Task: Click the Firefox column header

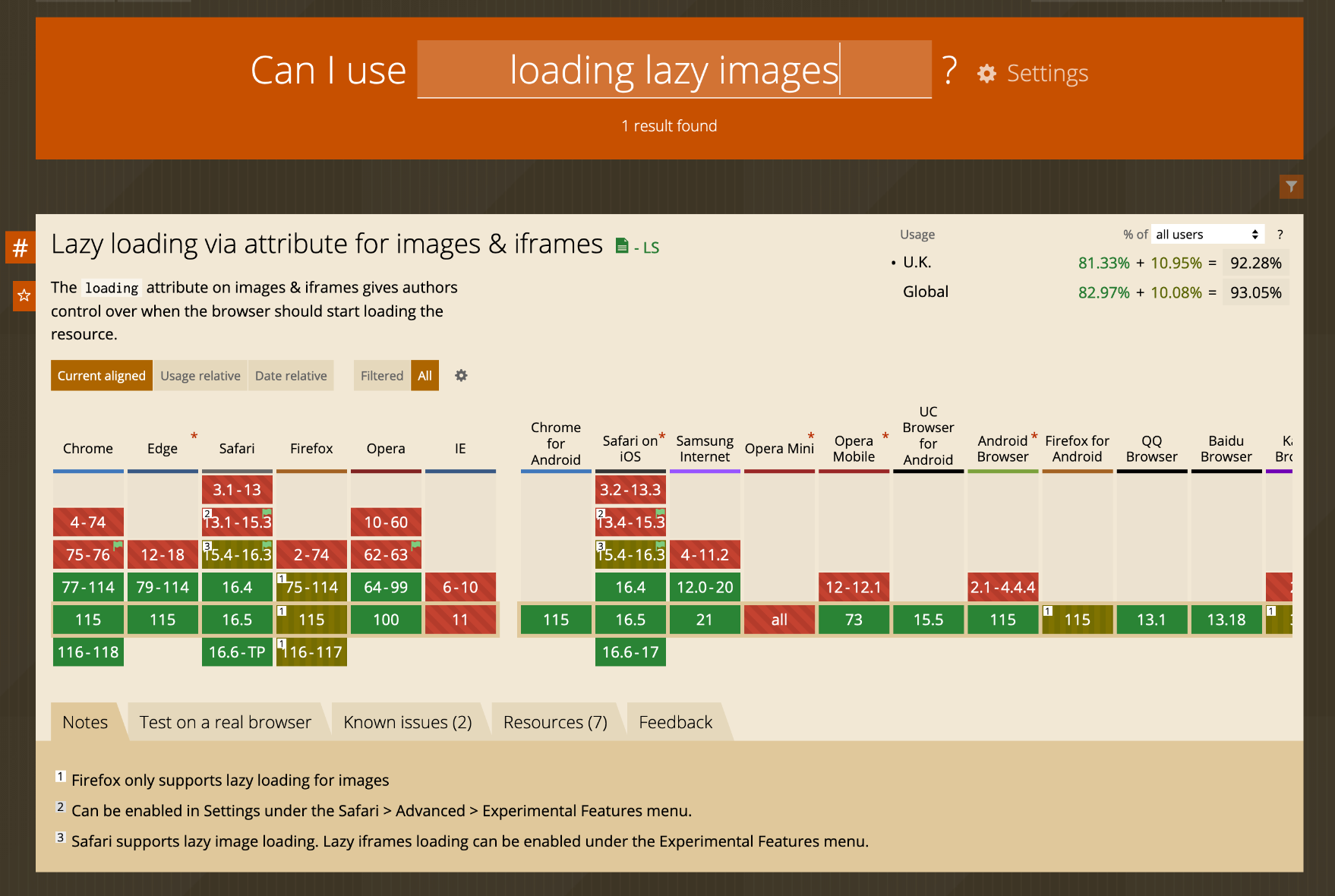Action: click(x=311, y=449)
